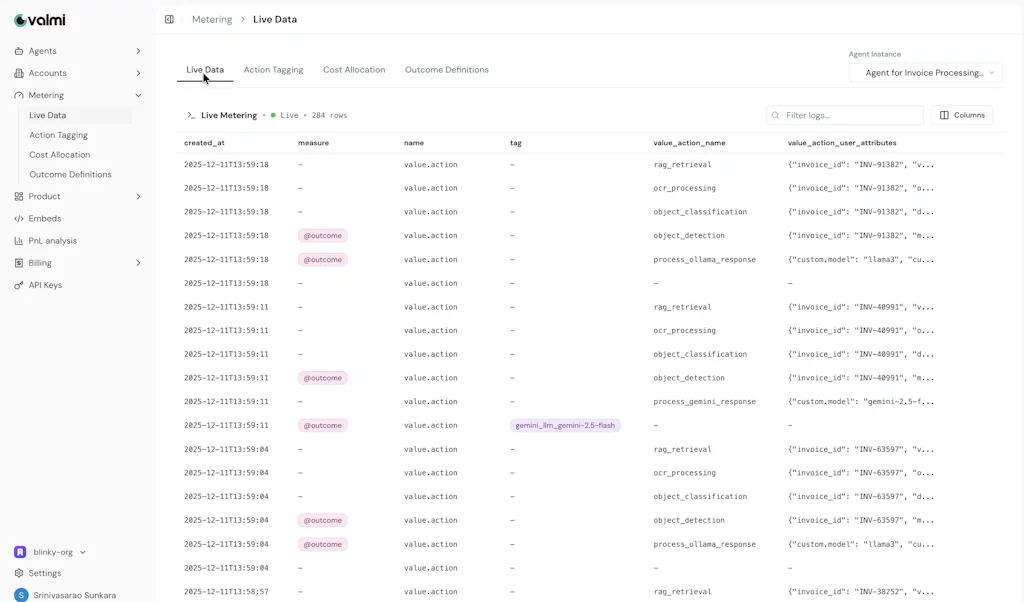Click the API Keys key icon
Image resolution: width=1024 pixels, height=602 pixels.
tap(19, 285)
